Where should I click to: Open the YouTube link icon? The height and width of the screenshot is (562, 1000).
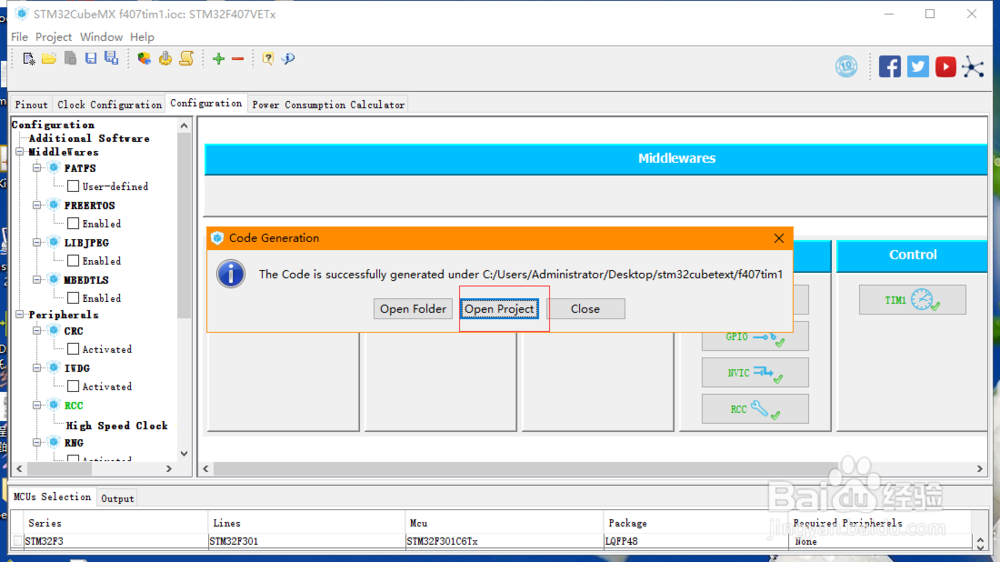pos(946,66)
